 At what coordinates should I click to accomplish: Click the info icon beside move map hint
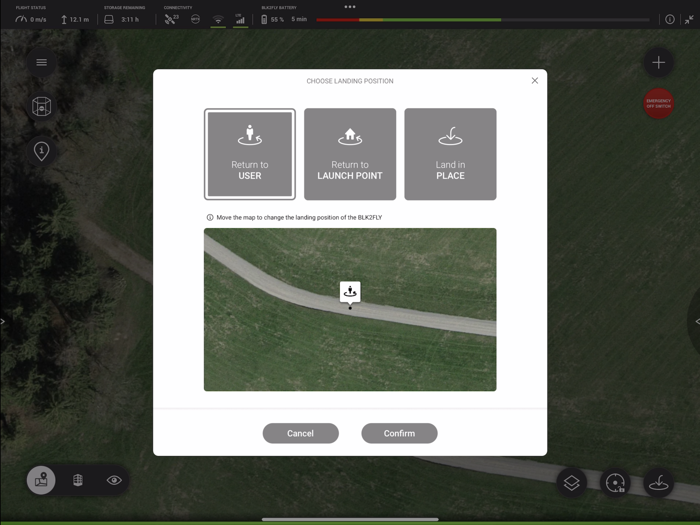coord(210,217)
